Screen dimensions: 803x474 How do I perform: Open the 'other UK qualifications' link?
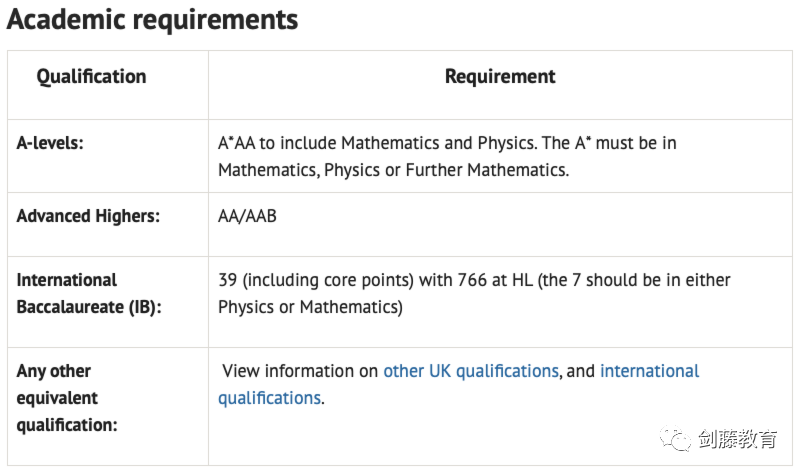(470, 371)
